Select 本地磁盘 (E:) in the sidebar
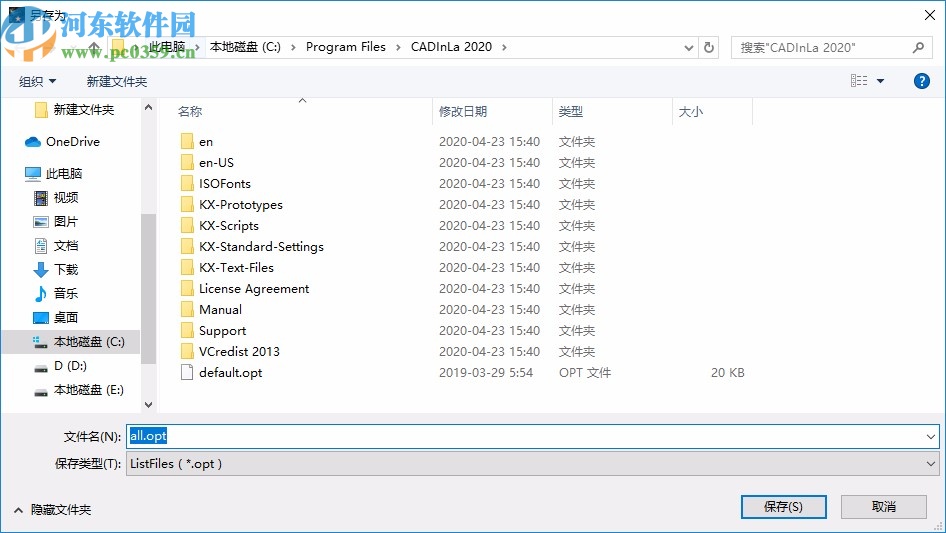 [78, 390]
